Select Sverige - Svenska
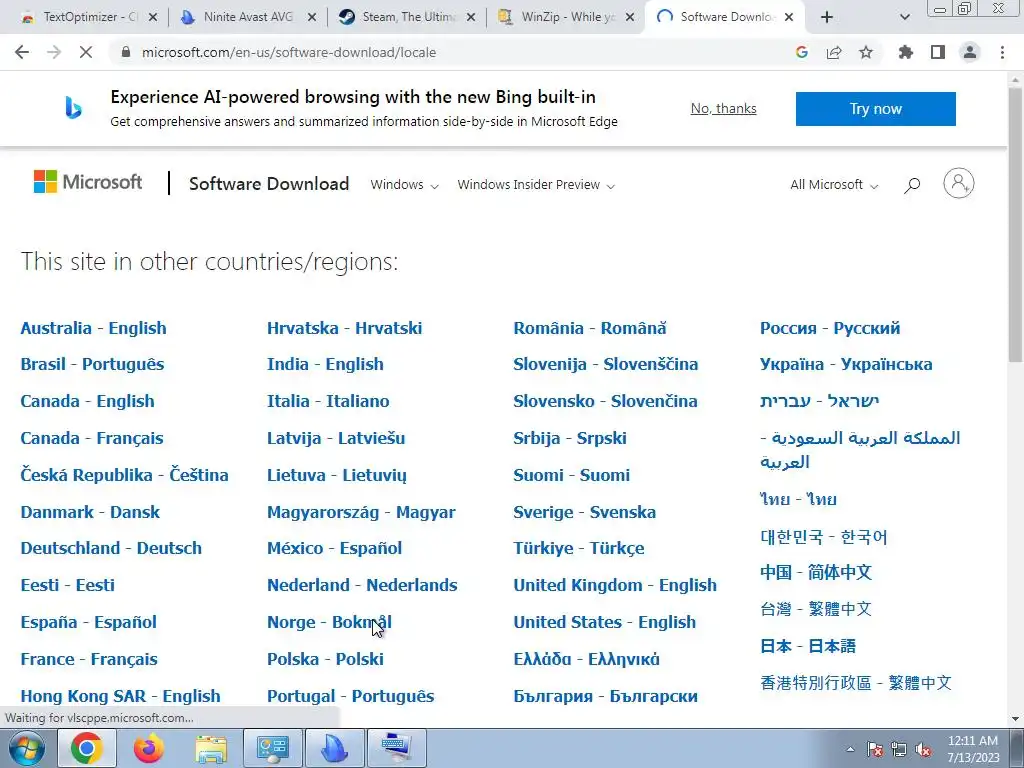The height and width of the screenshot is (768, 1024). point(584,512)
